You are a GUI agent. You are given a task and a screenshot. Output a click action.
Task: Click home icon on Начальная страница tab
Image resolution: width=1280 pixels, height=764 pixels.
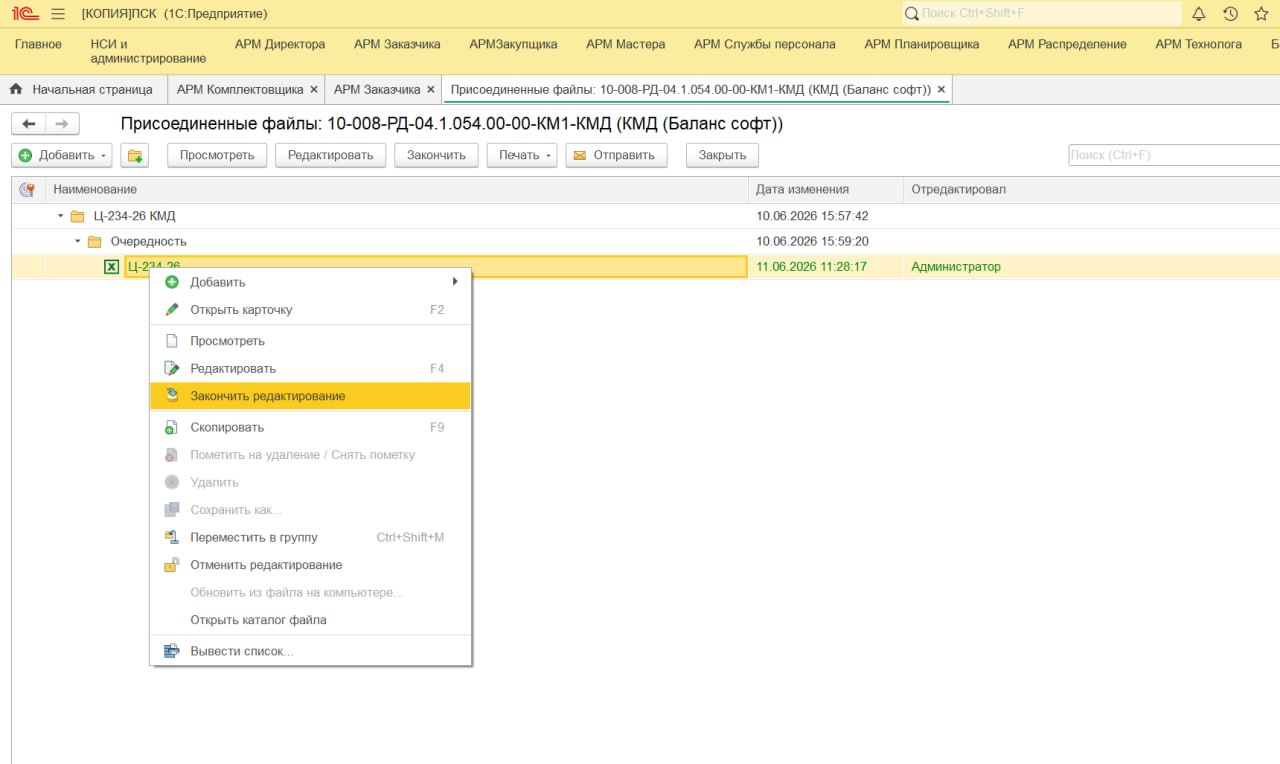15,89
